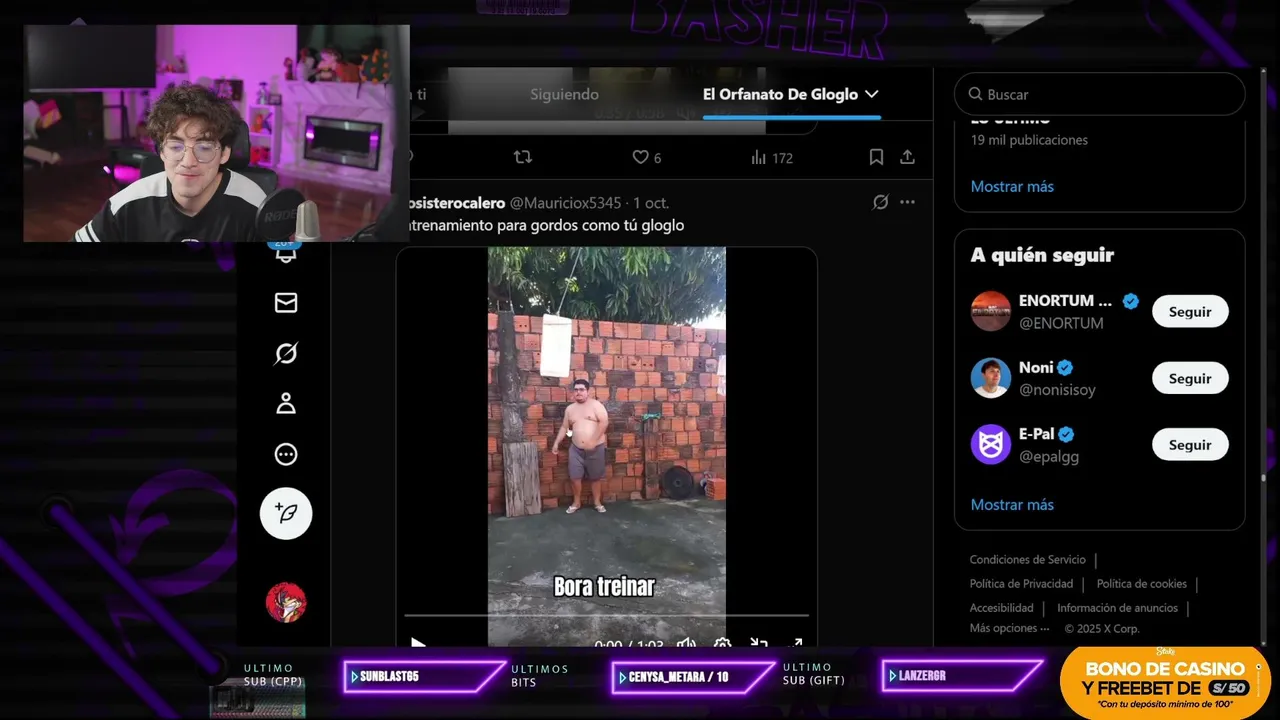Bookmark the post above Mauriciox5345's tweet

tap(876, 157)
